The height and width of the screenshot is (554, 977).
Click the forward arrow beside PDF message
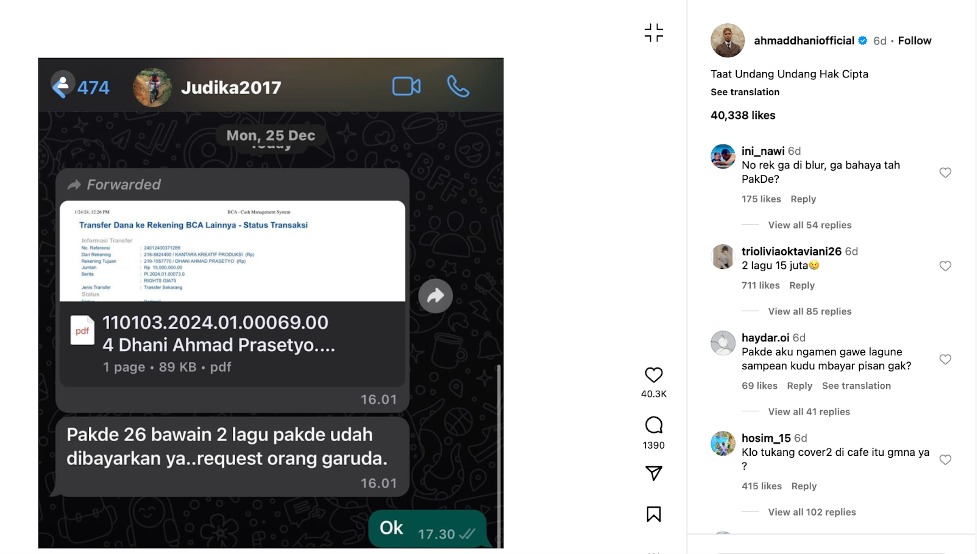(x=436, y=296)
